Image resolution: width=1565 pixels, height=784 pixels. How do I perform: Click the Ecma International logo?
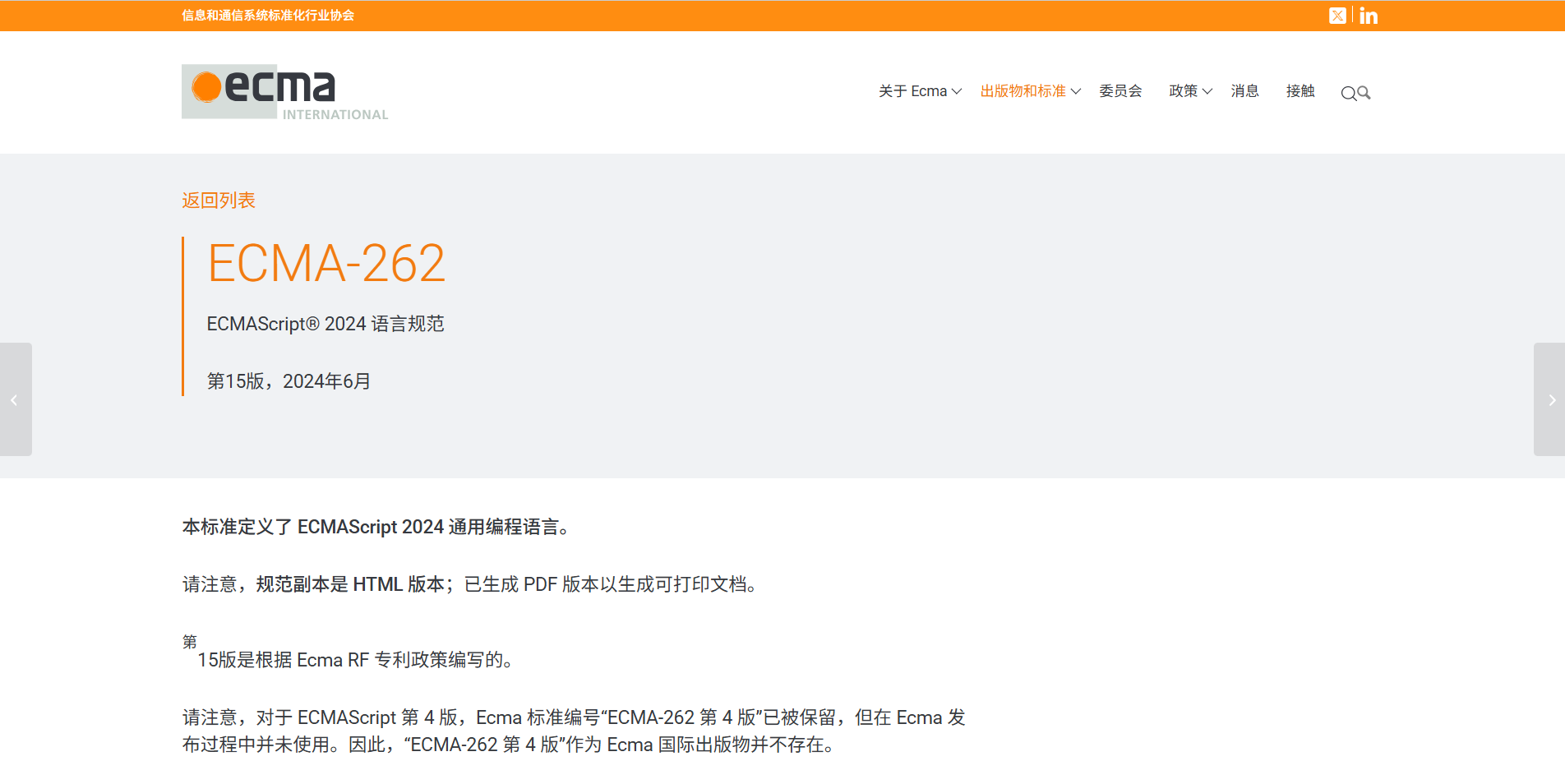click(x=284, y=92)
